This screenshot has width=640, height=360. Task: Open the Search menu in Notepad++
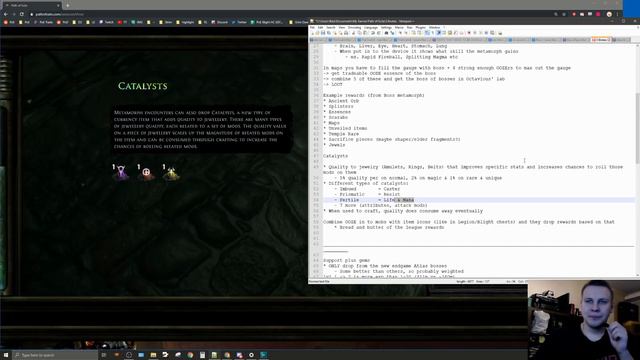tap(331, 27)
